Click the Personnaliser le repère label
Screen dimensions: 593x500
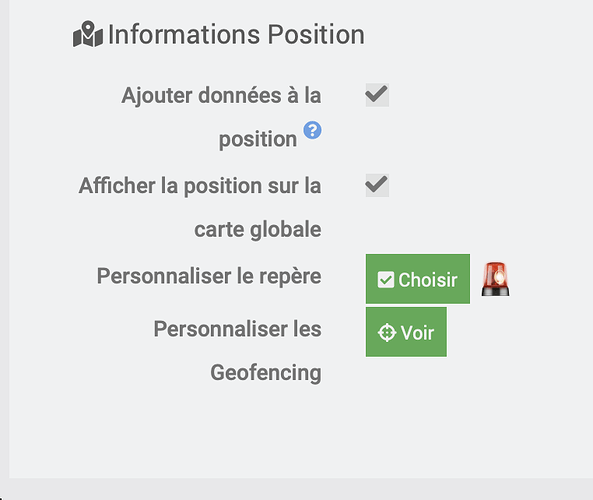pyautogui.click(x=209, y=276)
